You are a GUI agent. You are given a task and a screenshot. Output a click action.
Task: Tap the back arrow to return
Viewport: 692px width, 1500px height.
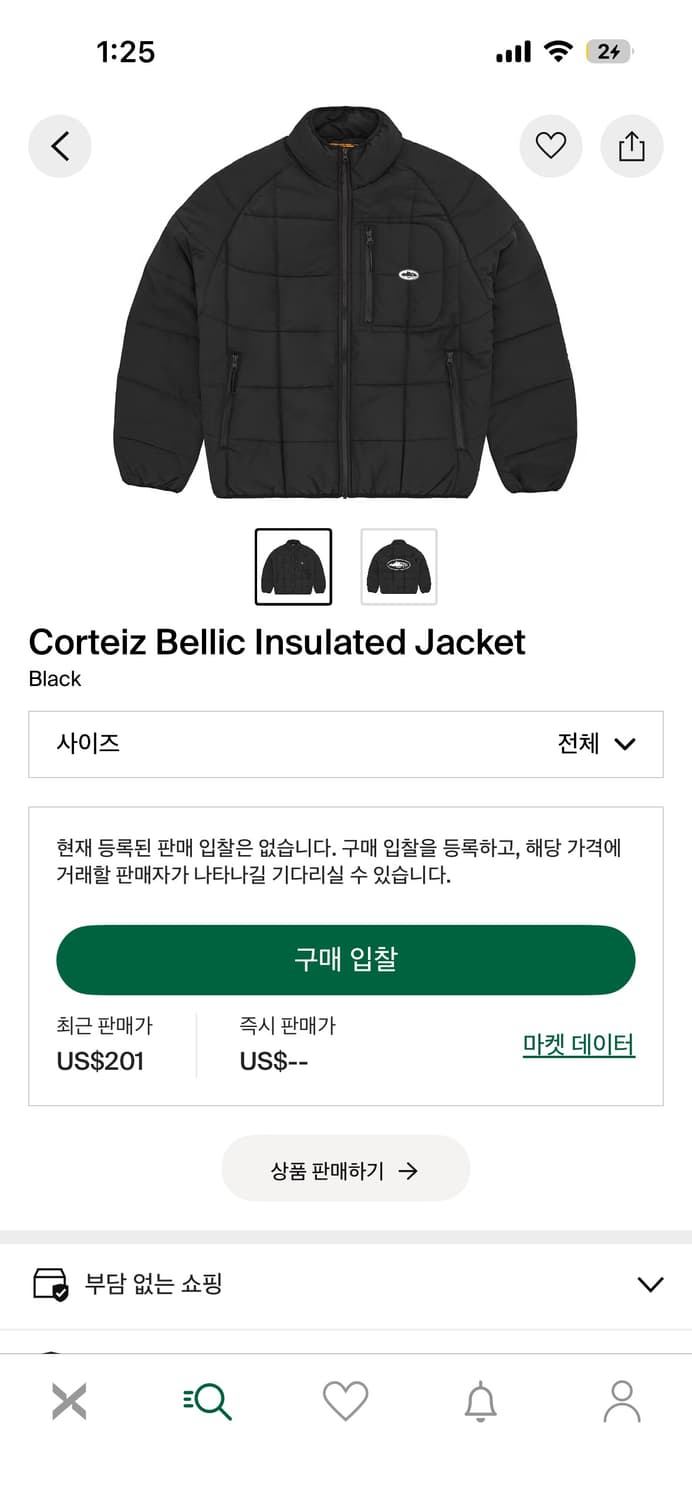tap(60, 146)
